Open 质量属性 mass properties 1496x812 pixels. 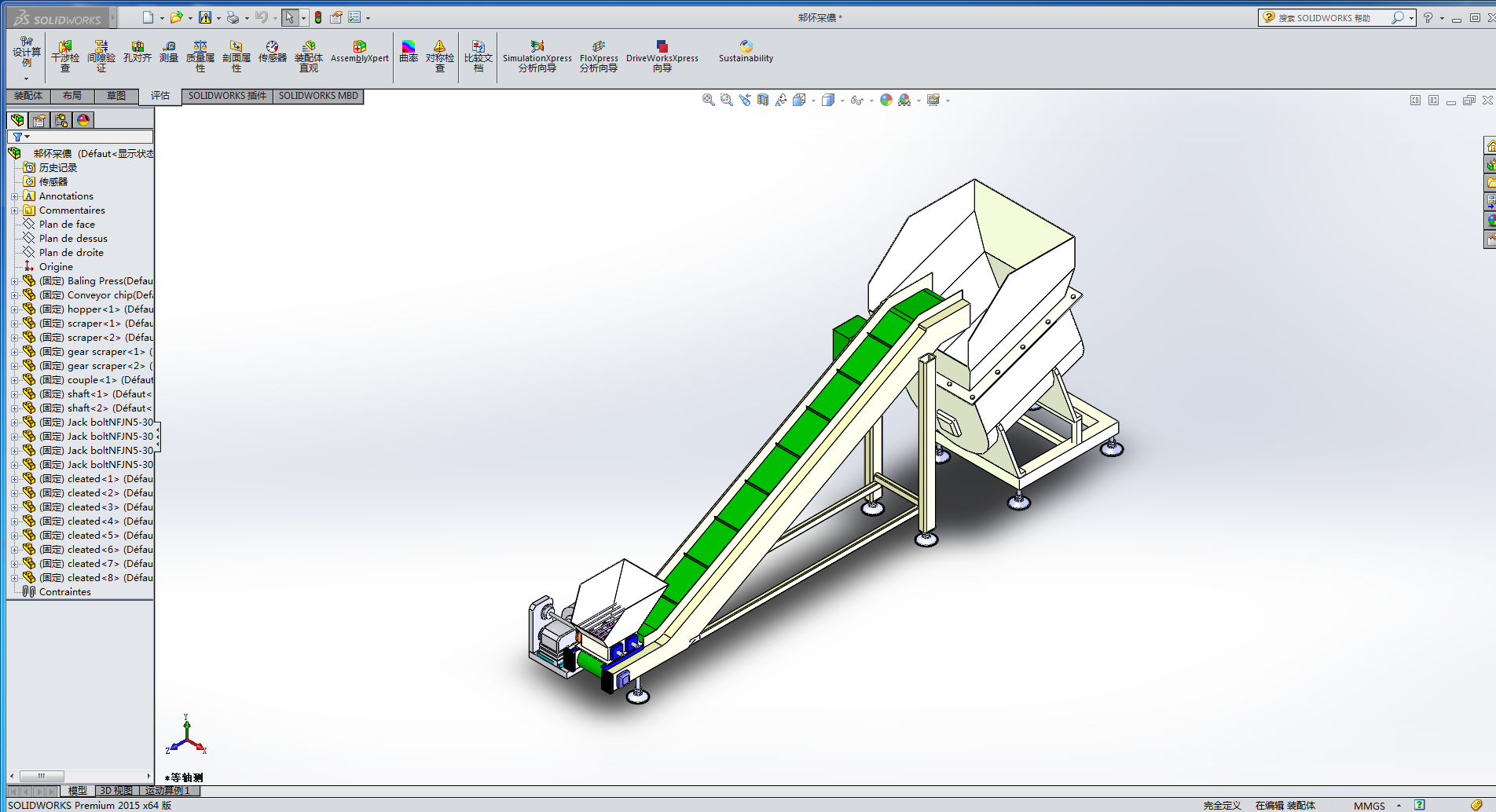(200, 54)
